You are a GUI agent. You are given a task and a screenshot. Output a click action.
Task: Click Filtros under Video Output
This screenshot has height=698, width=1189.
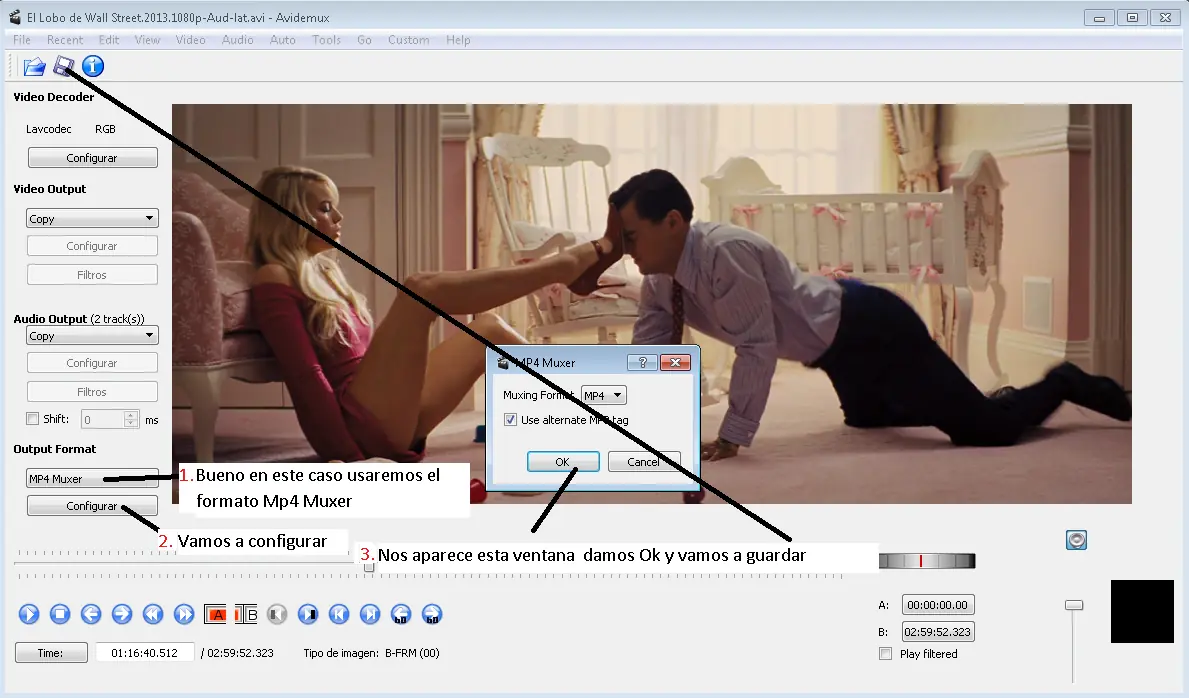pyautogui.click(x=93, y=275)
